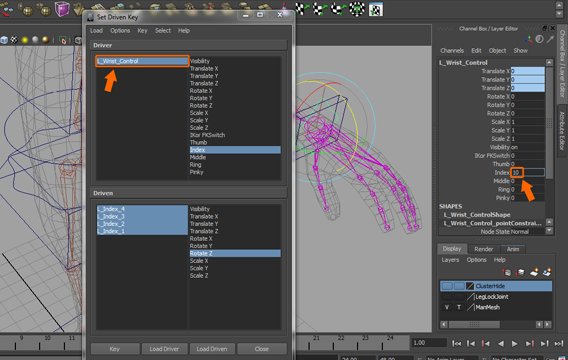Create layer from selected objects icon
Screen dimensions: 568x360
pos(547,272)
